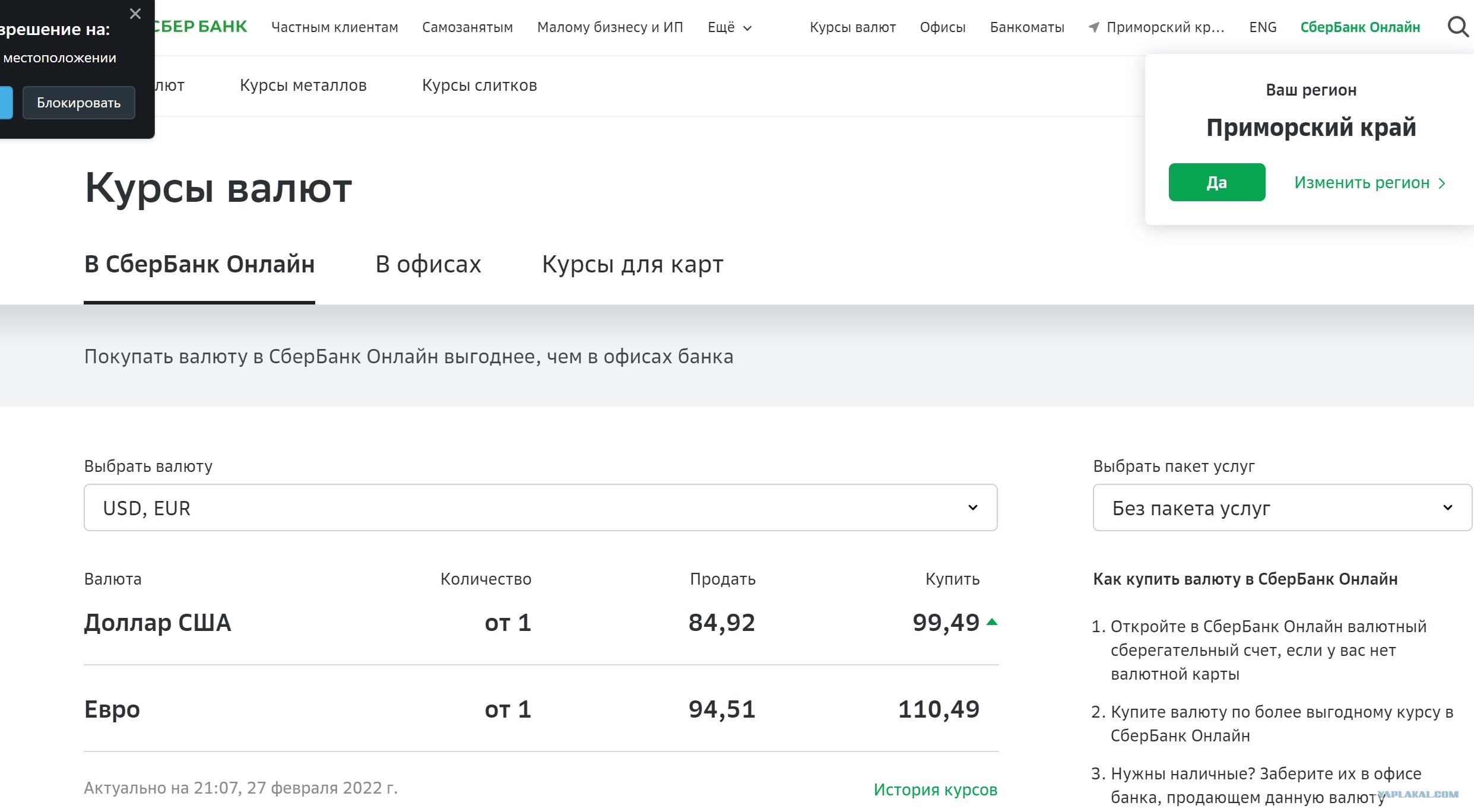Click the euro sell rate 94,51

pyautogui.click(x=722, y=709)
